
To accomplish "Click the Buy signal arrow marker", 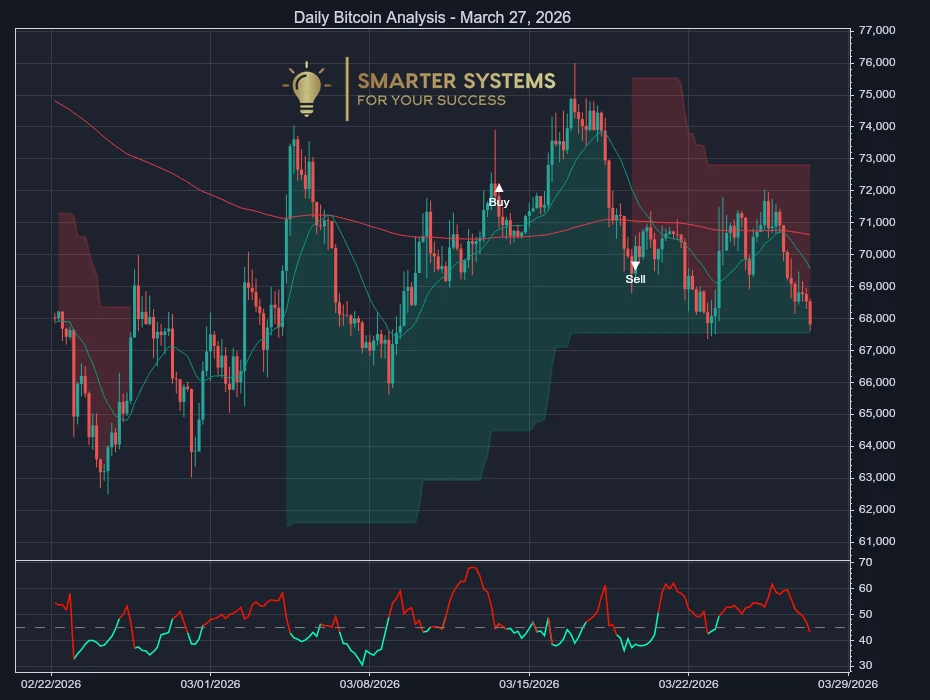I will (499, 186).
